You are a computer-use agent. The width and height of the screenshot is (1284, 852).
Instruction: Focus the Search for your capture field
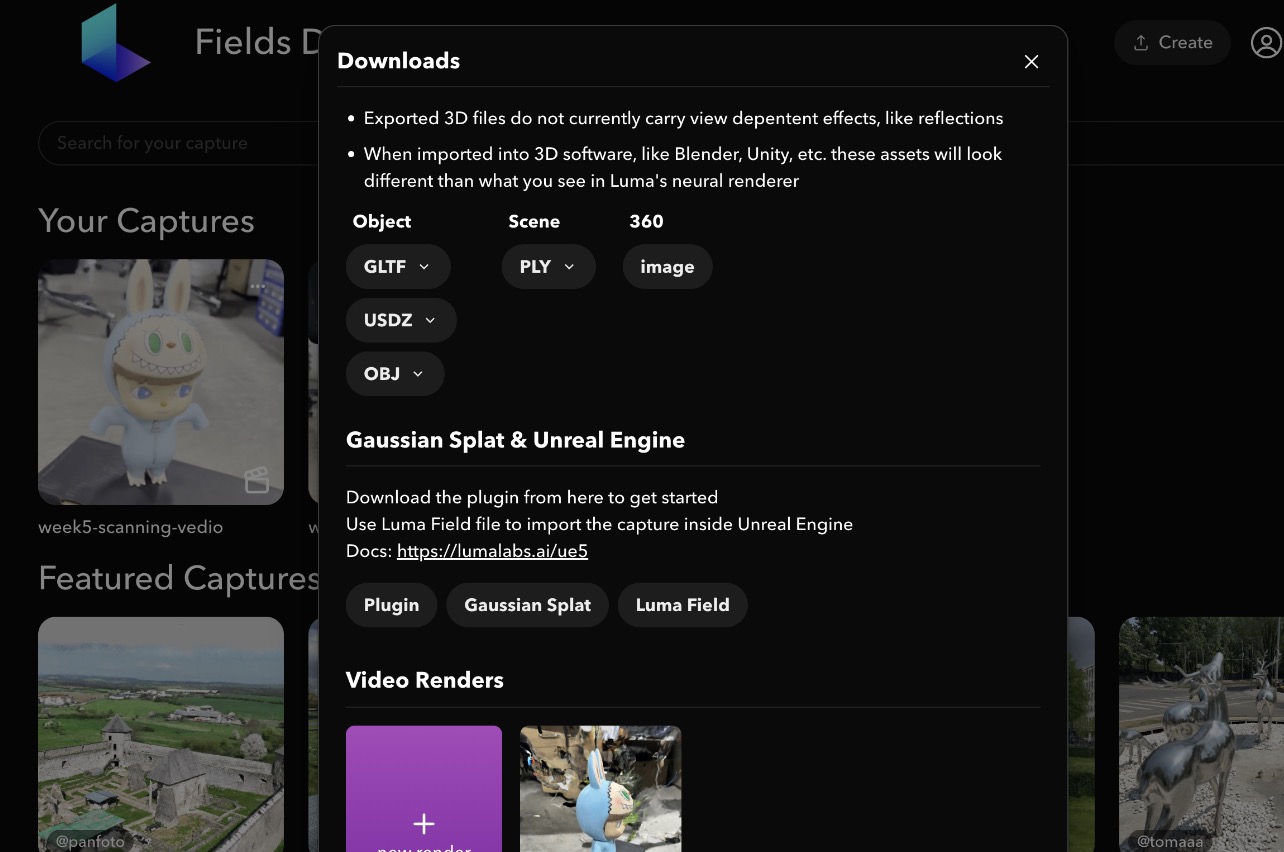pyautogui.click(x=180, y=143)
